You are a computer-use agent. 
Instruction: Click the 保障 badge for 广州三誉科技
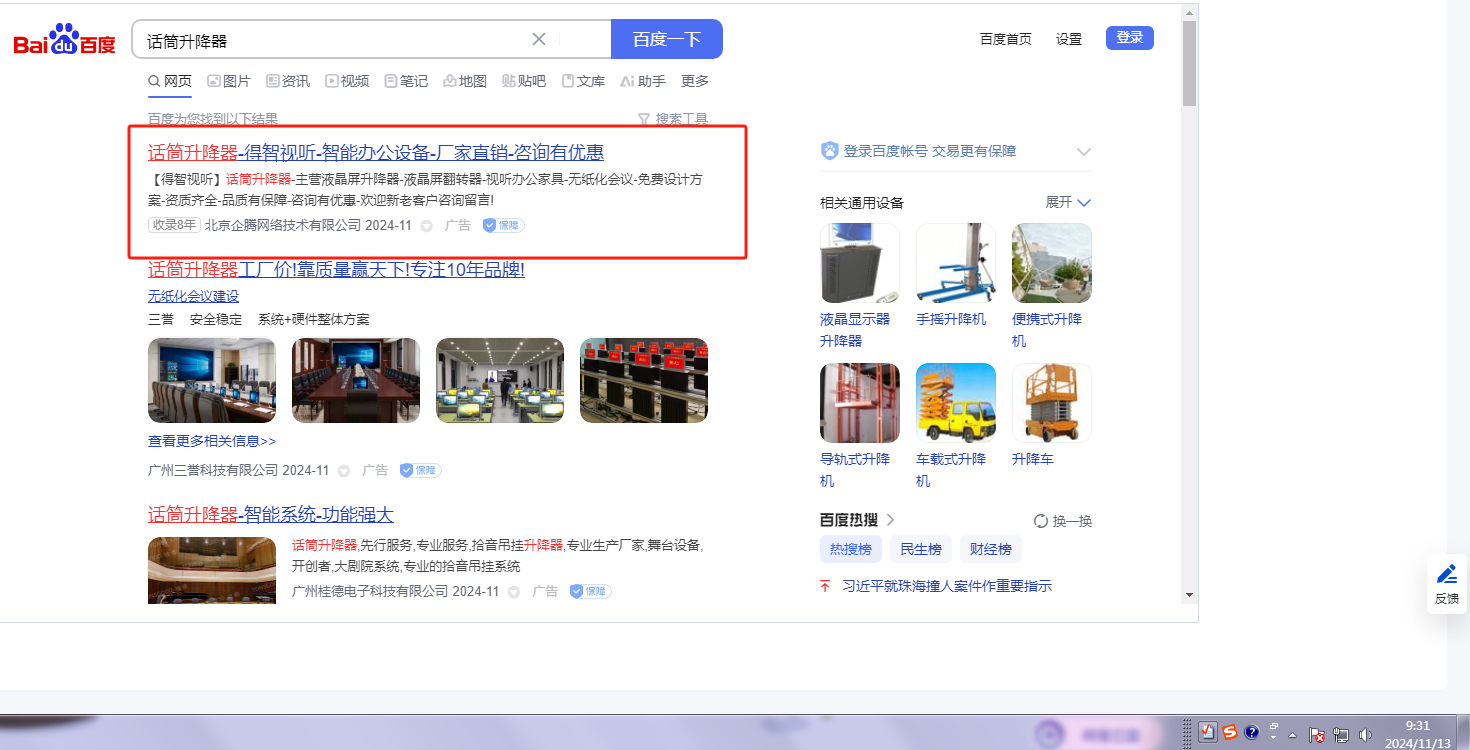(421, 470)
